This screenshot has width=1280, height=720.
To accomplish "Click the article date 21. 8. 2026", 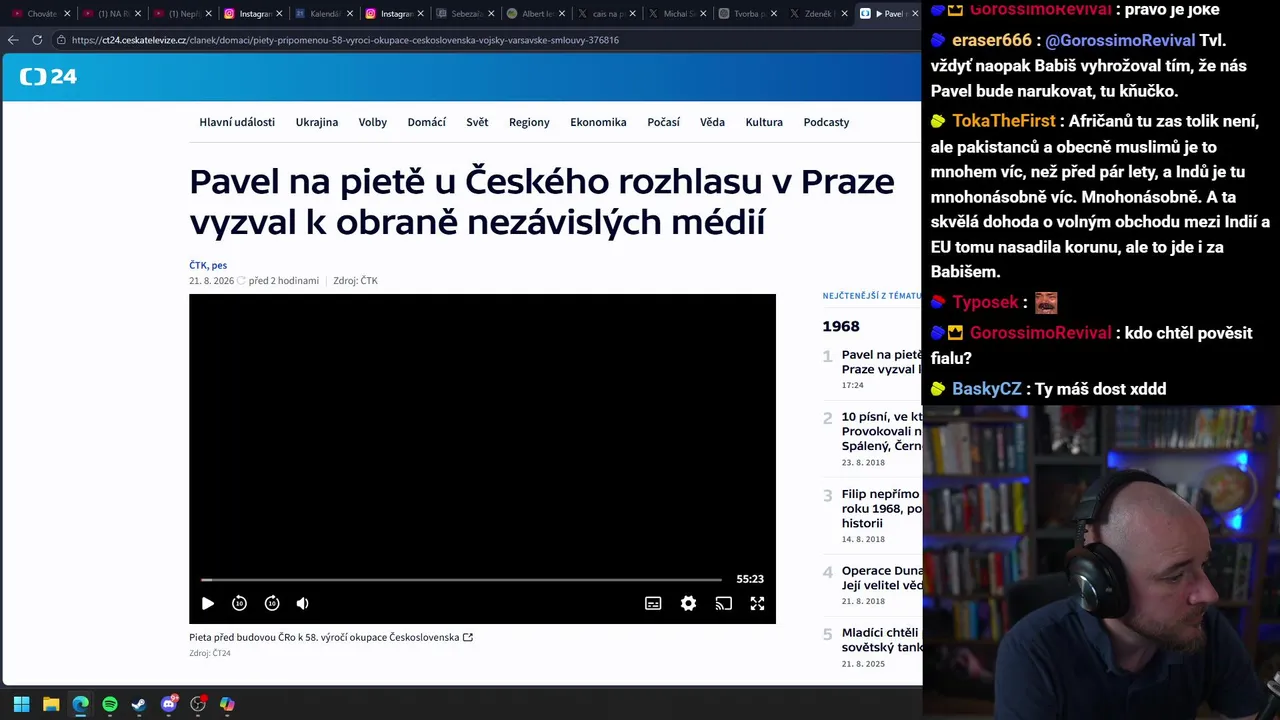I will (x=211, y=281).
